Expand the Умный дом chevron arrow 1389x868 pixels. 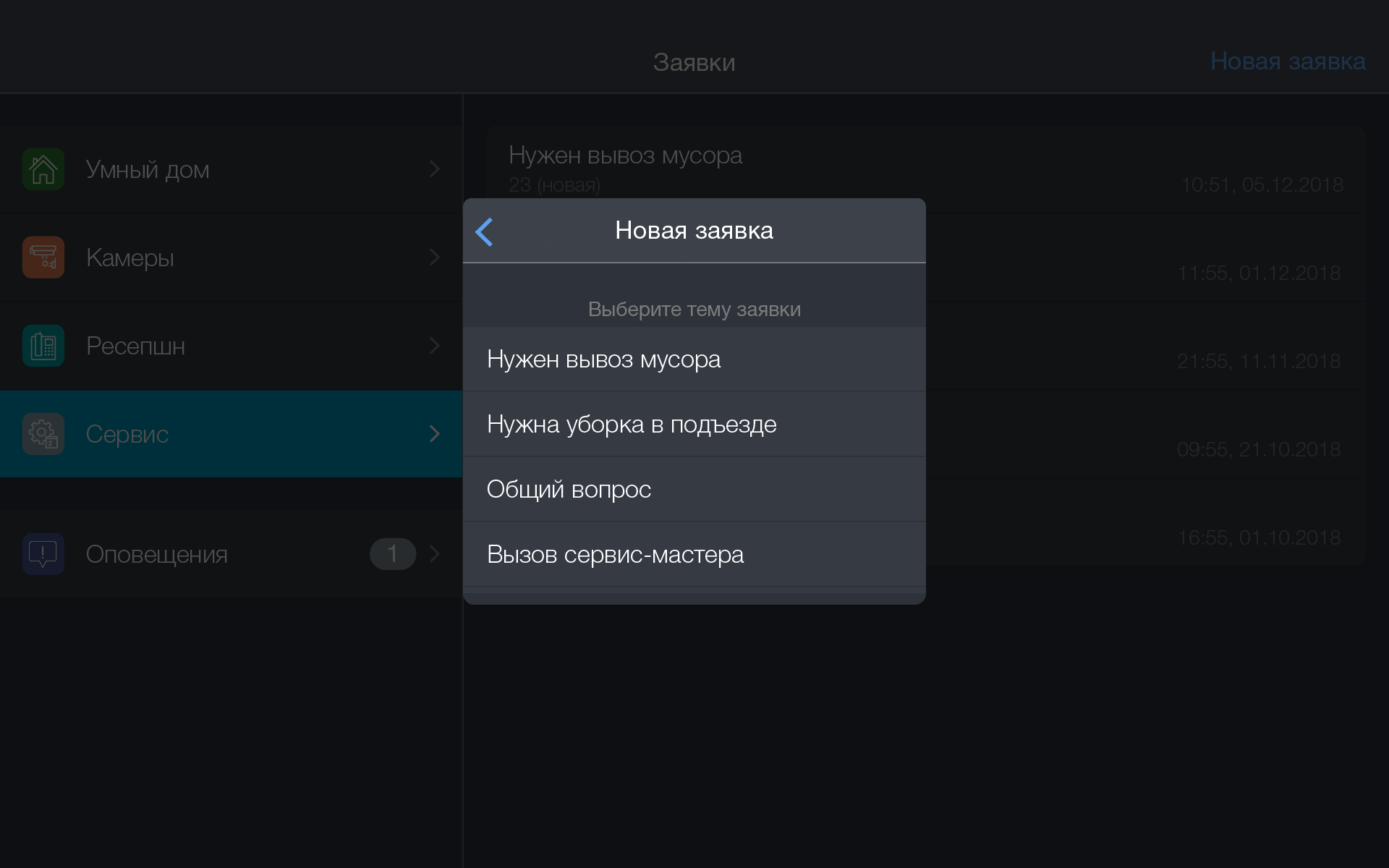[434, 169]
